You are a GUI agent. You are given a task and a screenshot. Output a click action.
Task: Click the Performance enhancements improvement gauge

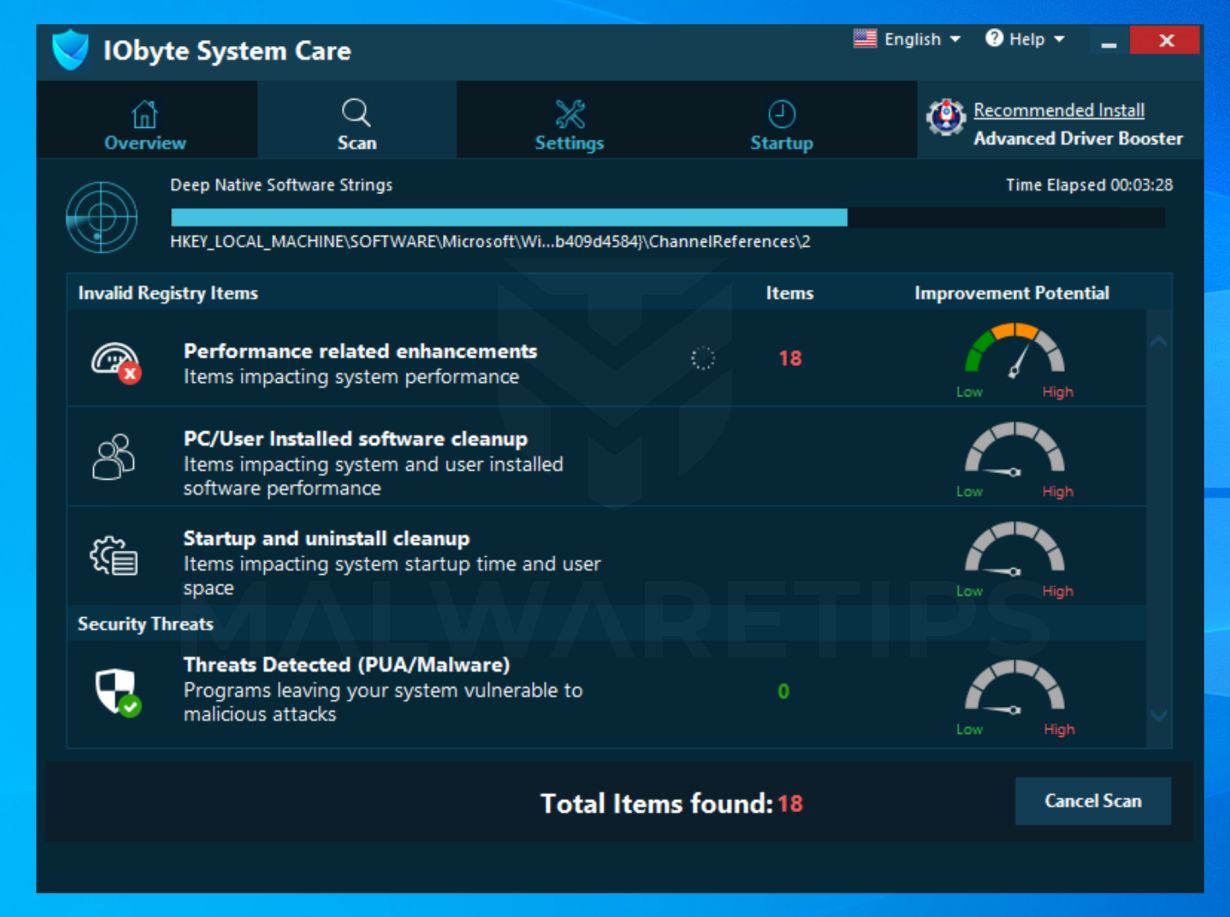1014,359
